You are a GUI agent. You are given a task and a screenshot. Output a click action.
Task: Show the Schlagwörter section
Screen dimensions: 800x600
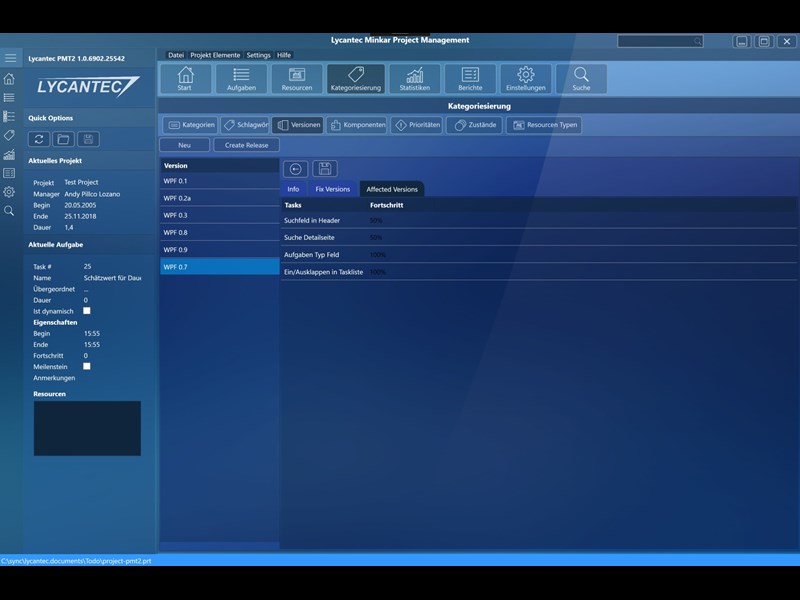coord(245,125)
